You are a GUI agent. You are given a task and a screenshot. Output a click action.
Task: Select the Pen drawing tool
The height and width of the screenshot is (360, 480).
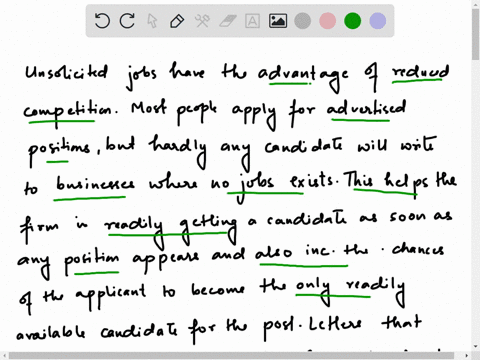[177, 21]
